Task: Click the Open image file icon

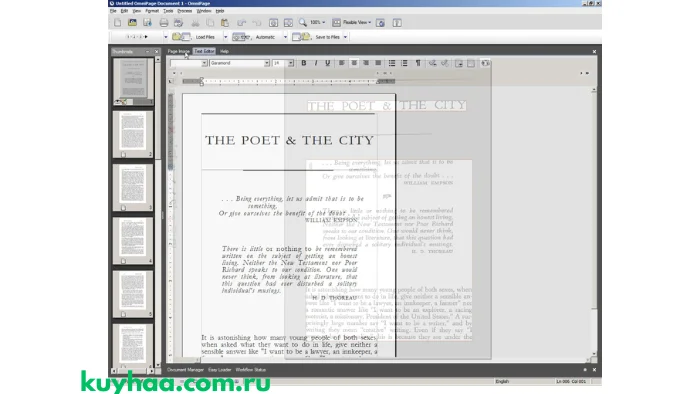Action: pos(133,22)
